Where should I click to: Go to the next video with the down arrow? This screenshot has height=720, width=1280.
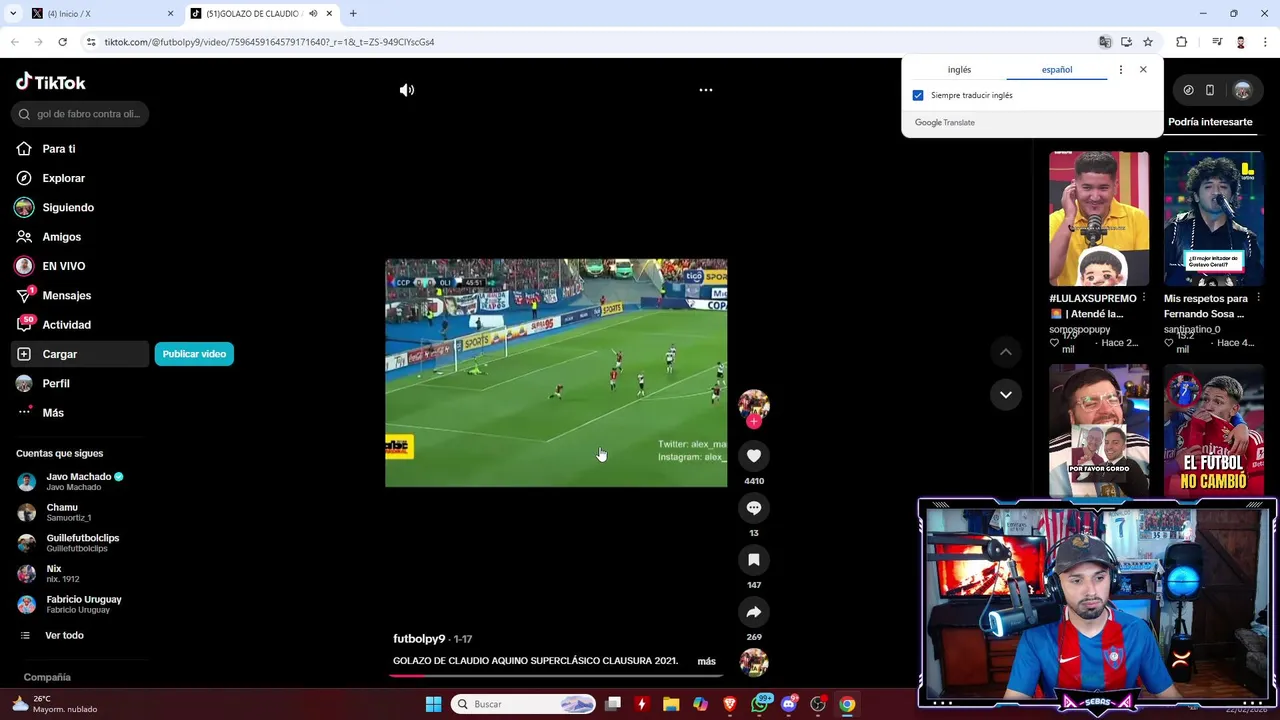coord(1006,395)
